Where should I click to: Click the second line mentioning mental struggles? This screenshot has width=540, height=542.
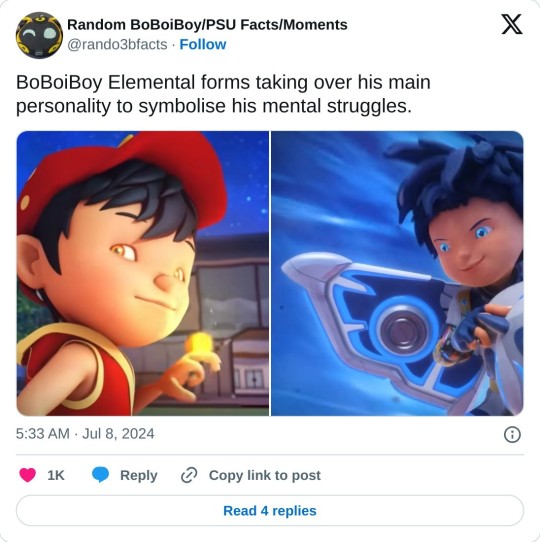click(x=214, y=106)
